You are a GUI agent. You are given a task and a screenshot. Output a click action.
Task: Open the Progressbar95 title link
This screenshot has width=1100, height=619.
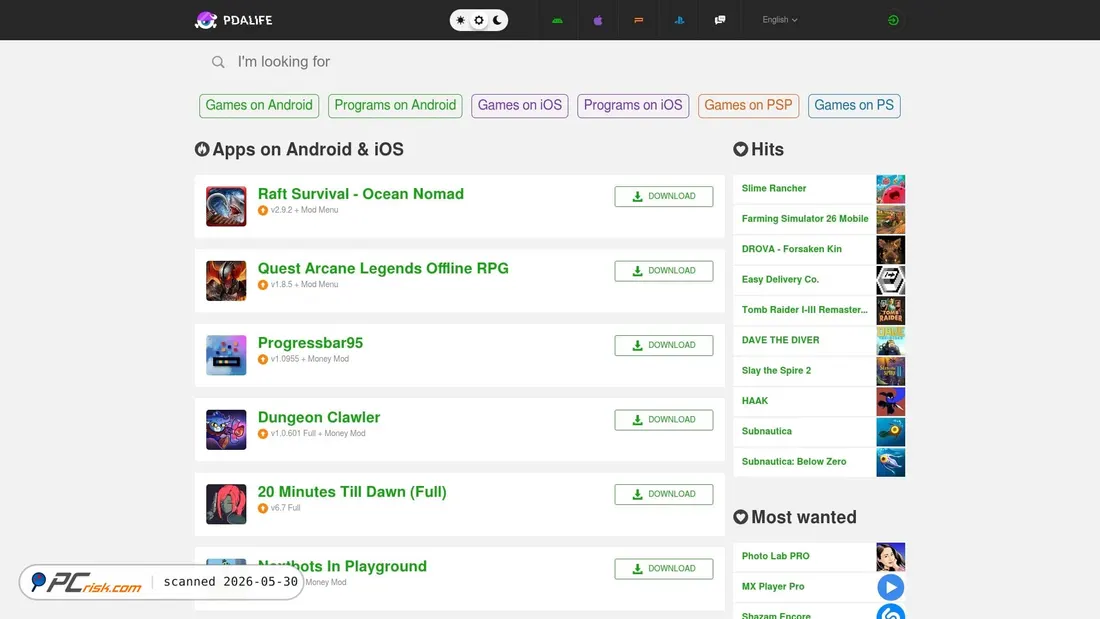tap(310, 342)
